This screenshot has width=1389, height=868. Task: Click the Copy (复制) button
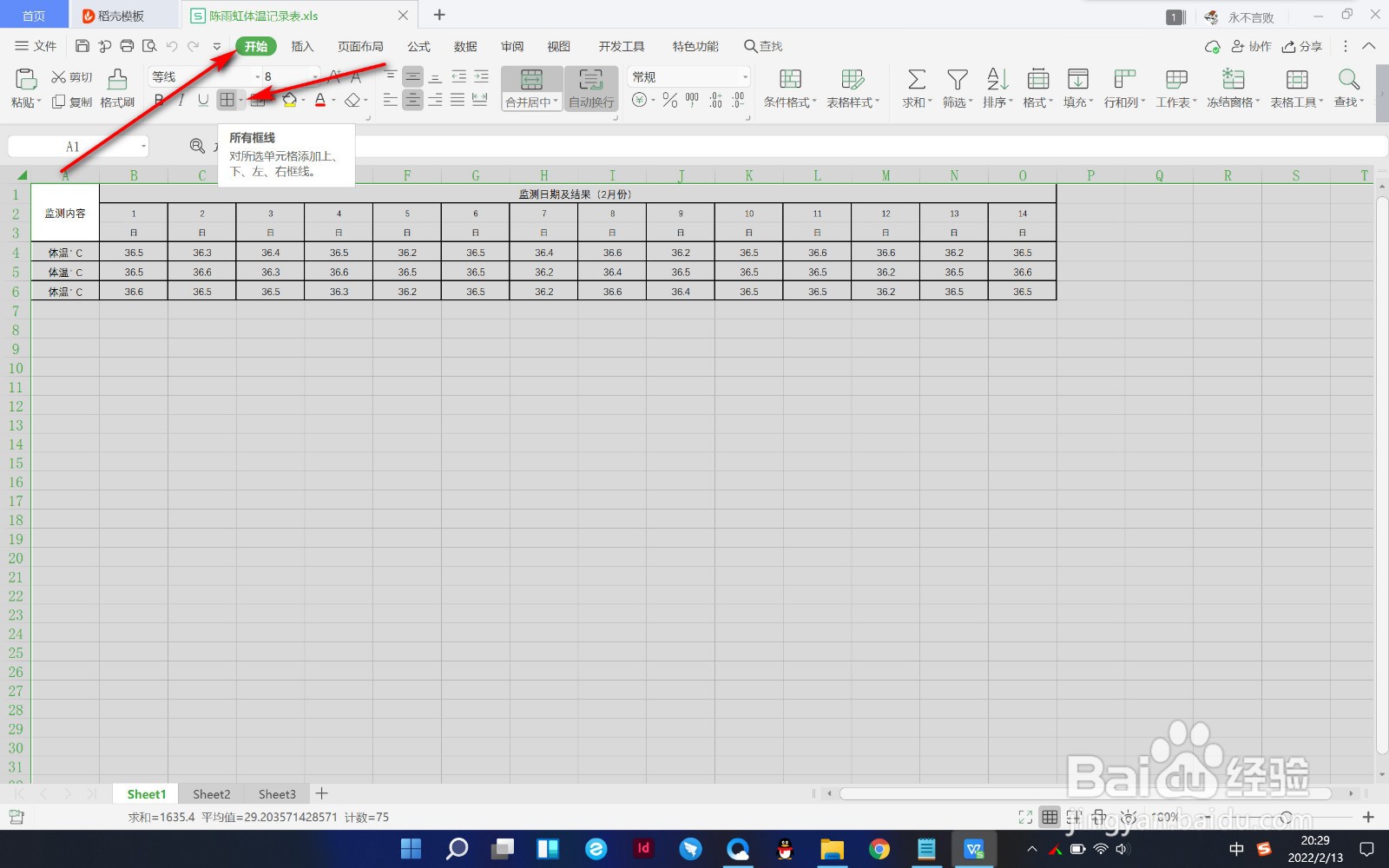pyautogui.click(x=72, y=102)
